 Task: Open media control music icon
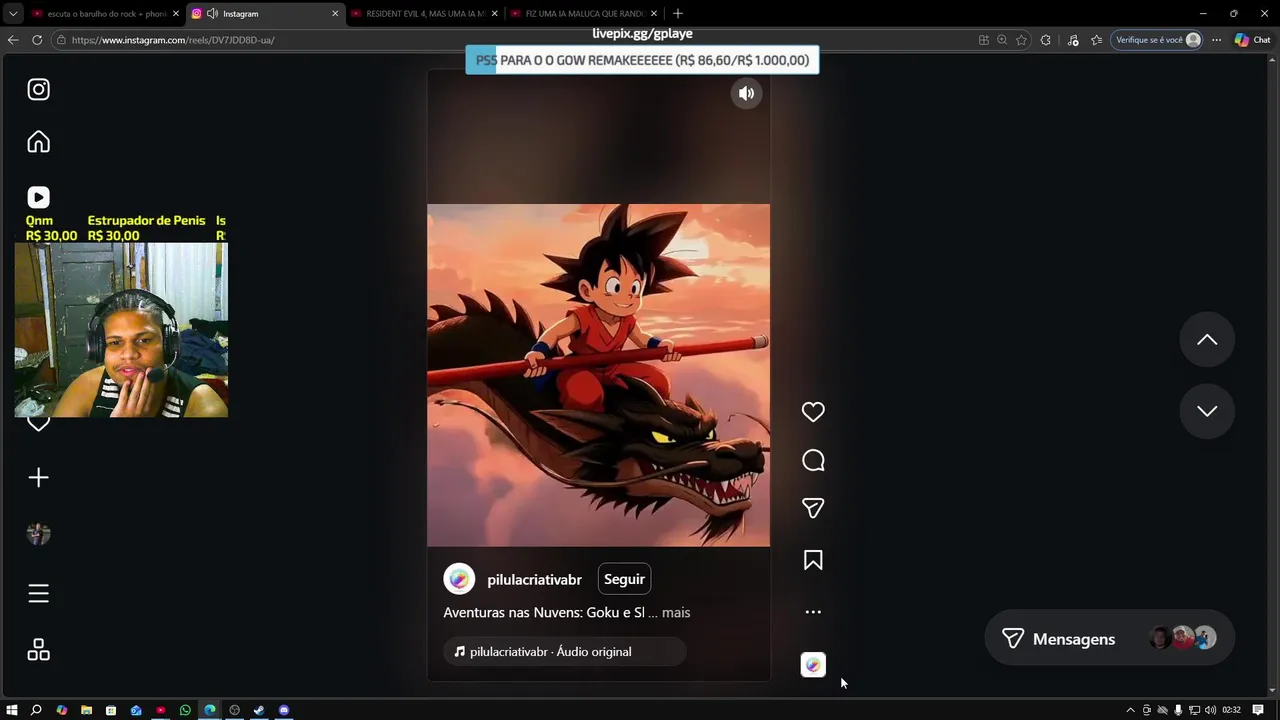coord(1073,40)
